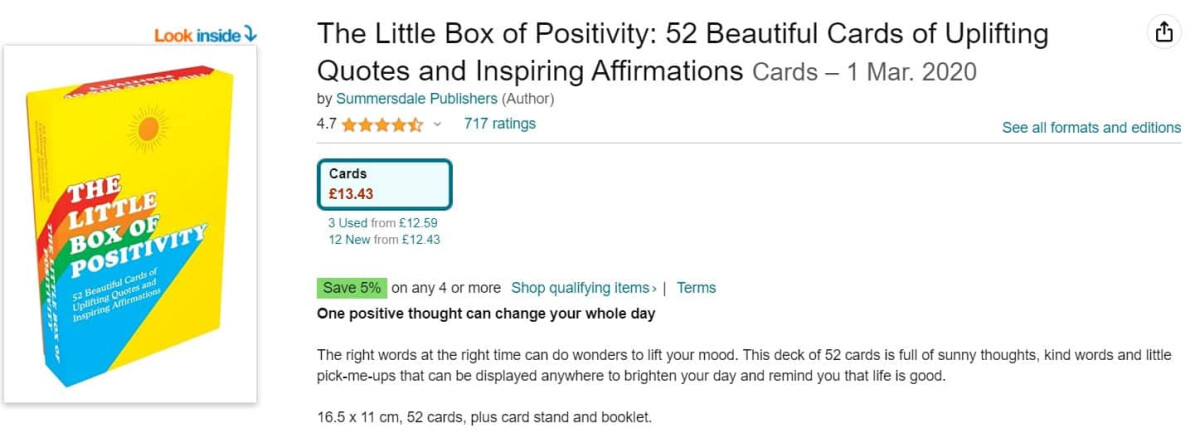Click the share icon at top right
Image resolution: width=1200 pixels, height=433 pixels.
click(1163, 33)
